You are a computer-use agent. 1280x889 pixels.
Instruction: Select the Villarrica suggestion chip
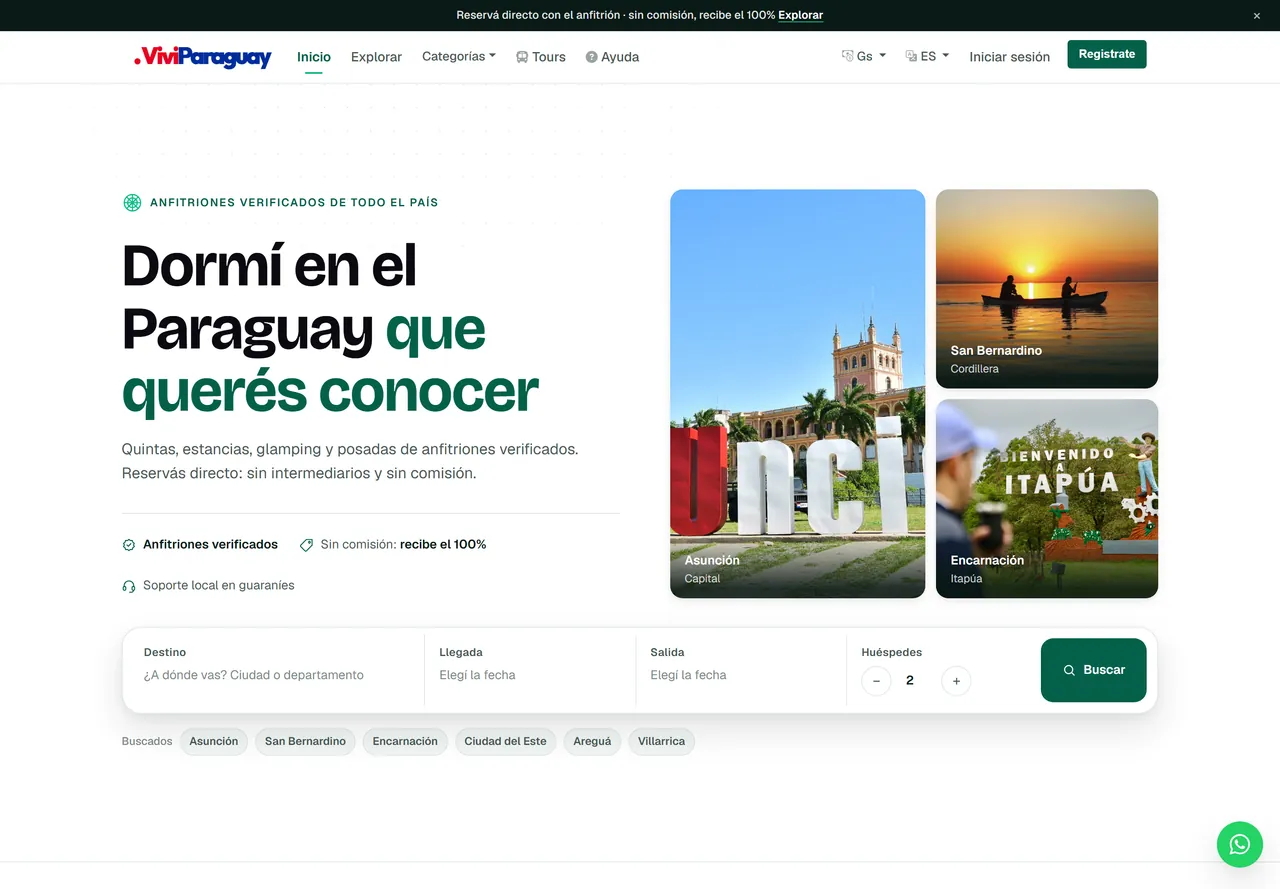pos(661,742)
